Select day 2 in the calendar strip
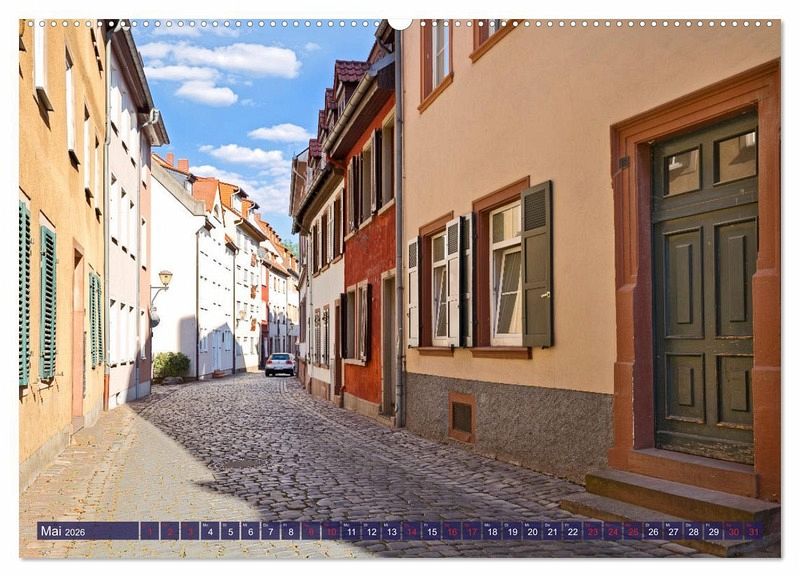Viewport: 800px width, 577px height. click(x=170, y=531)
